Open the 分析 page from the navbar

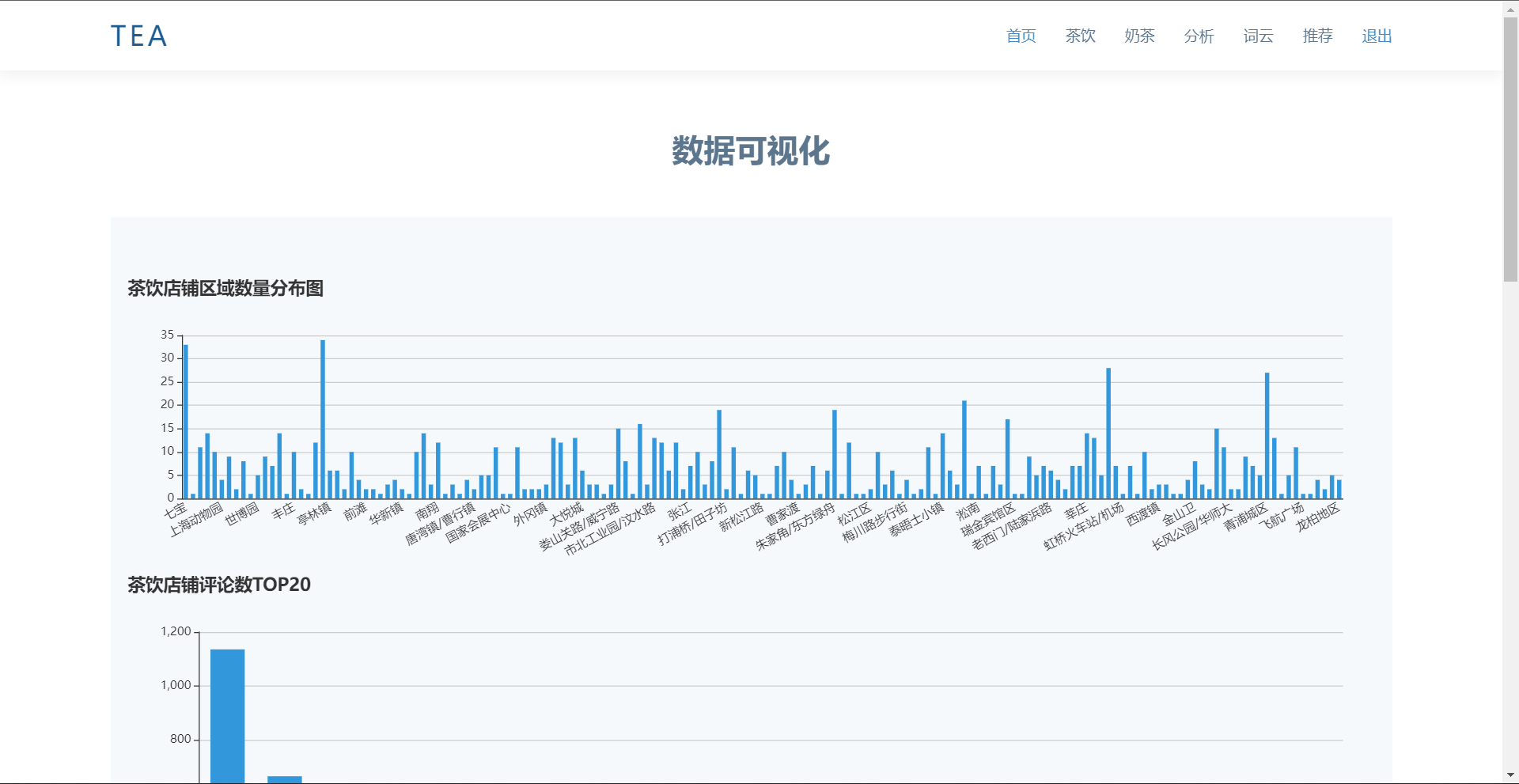pos(1199,36)
